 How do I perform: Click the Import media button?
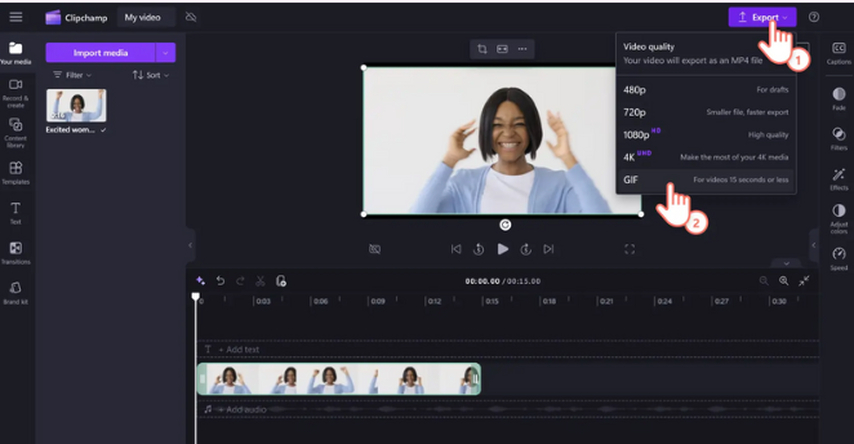(x=100, y=52)
